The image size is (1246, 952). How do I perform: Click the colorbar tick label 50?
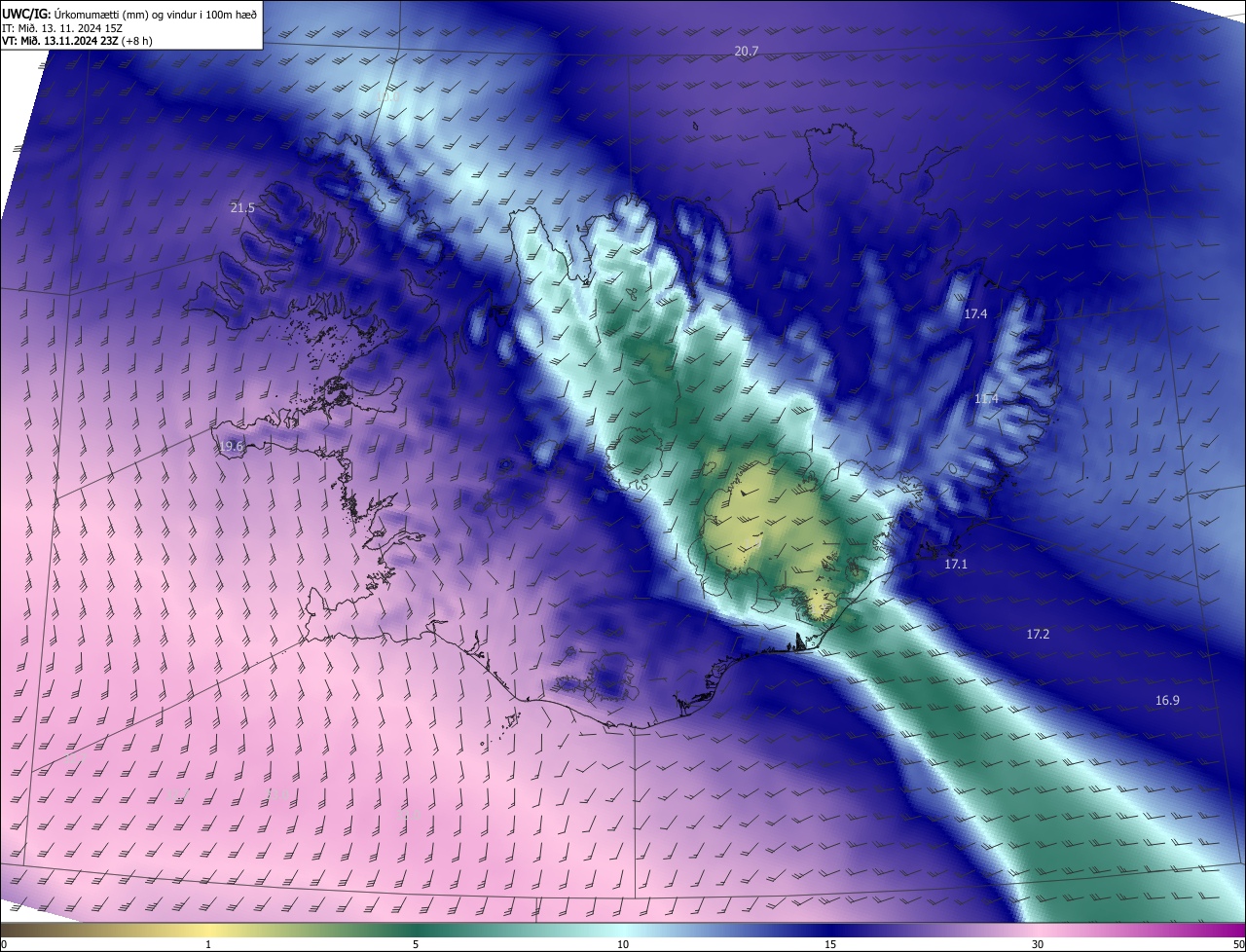1238,945
